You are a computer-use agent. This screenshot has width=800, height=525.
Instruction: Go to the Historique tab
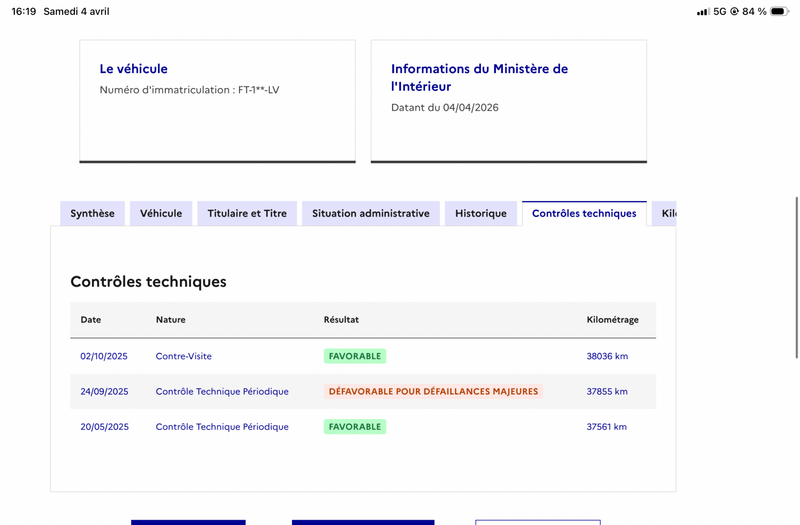point(481,213)
